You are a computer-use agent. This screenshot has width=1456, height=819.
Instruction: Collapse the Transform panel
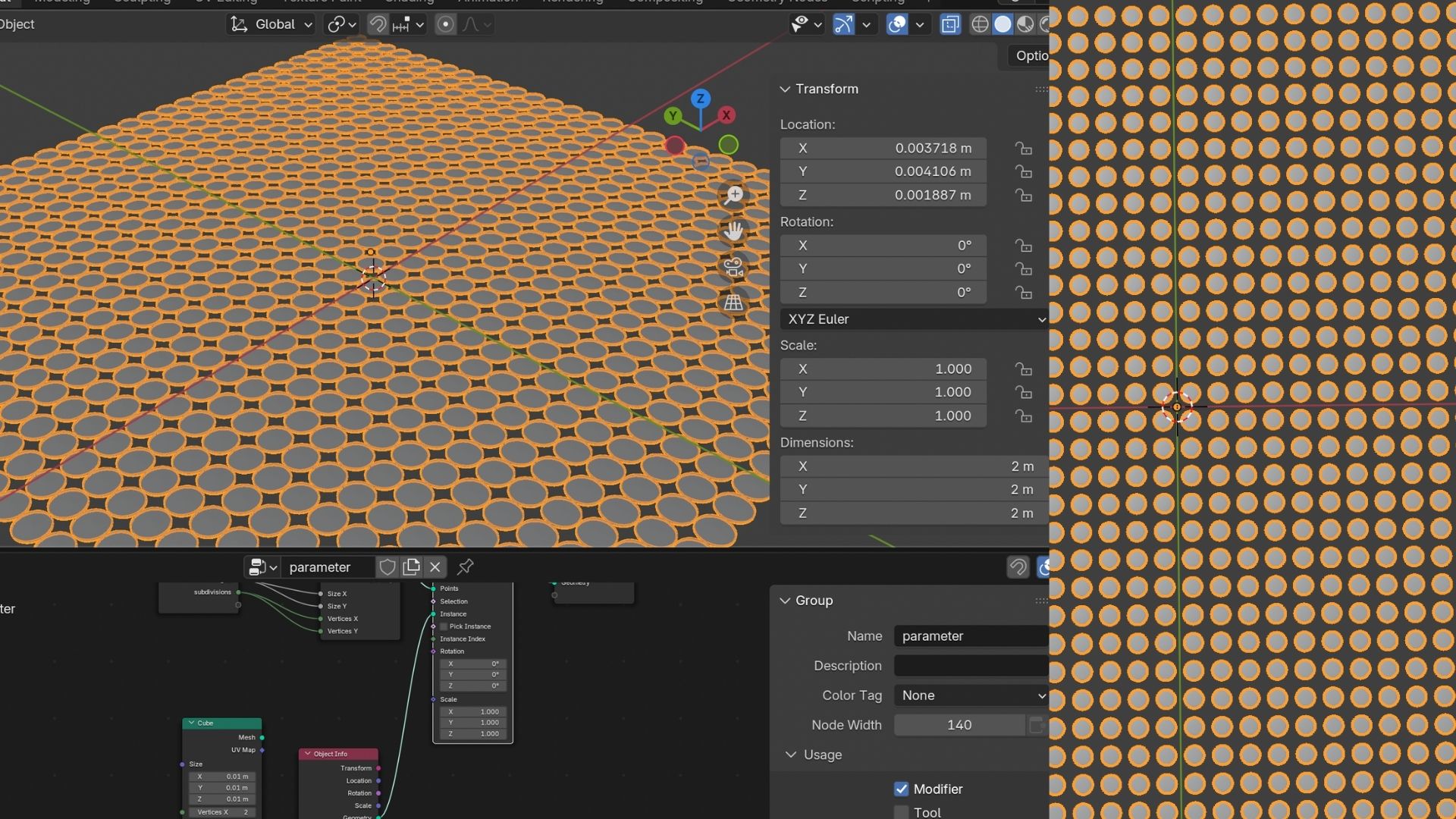point(785,89)
